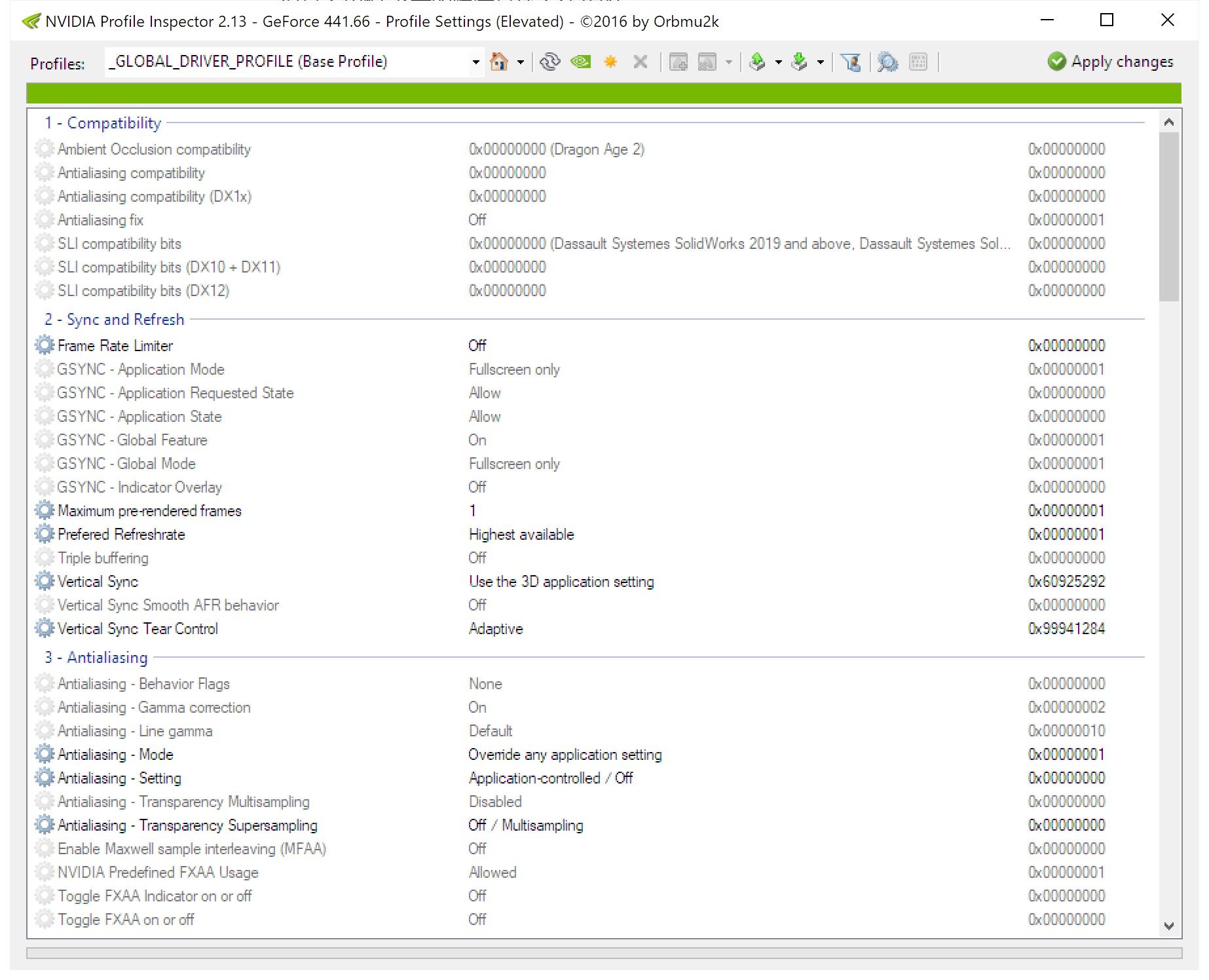Click gear icon beside Antialiasing - Mode
Viewport: 1209px width, 980px height.
(45, 753)
